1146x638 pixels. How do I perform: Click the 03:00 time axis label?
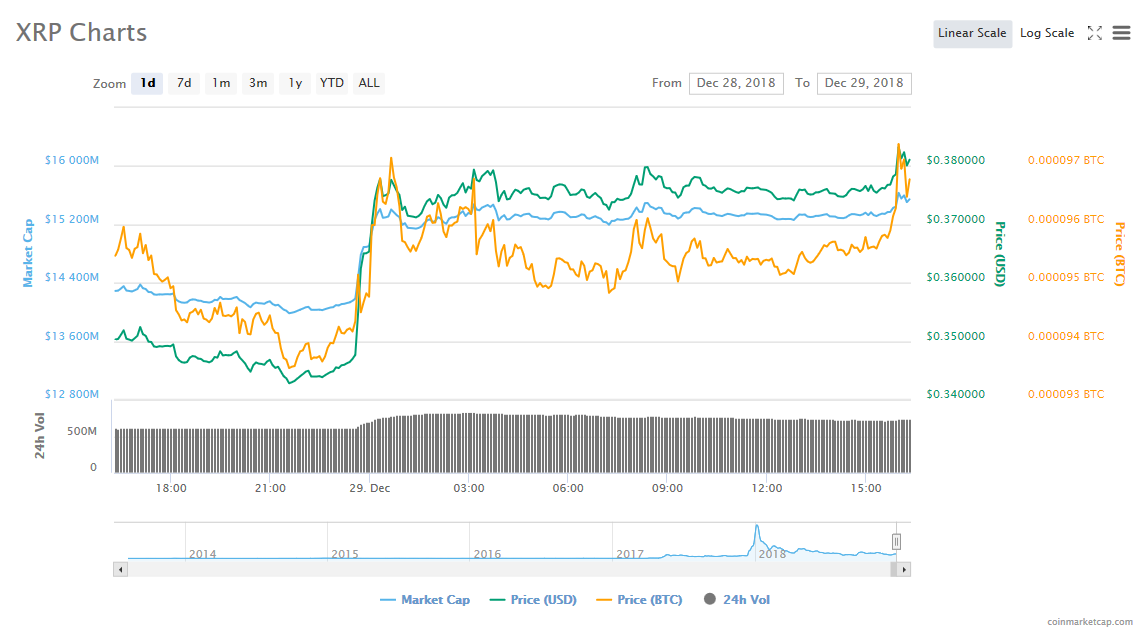(x=468, y=488)
